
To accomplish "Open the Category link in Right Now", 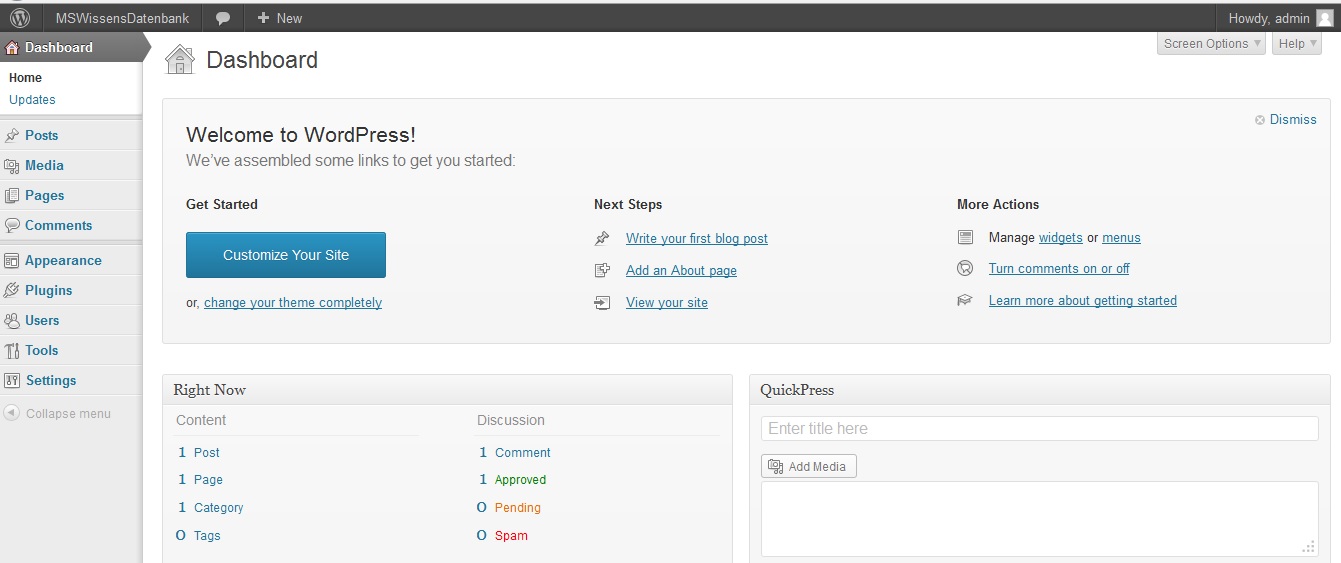I will coord(219,508).
